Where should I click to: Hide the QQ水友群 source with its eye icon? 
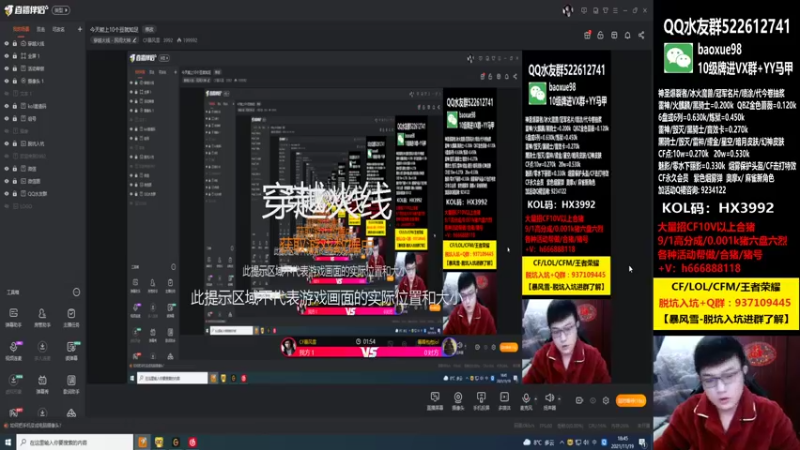[x=7, y=193]
